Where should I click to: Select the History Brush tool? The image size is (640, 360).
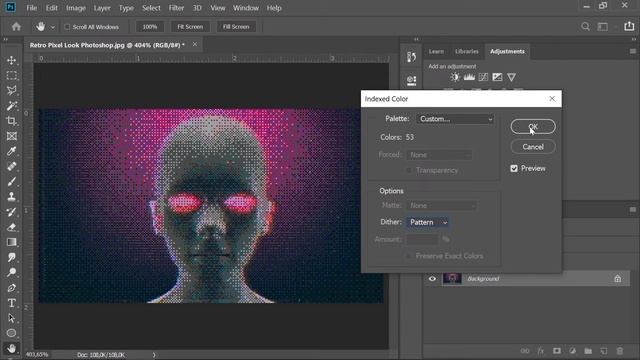pos(11,212)
